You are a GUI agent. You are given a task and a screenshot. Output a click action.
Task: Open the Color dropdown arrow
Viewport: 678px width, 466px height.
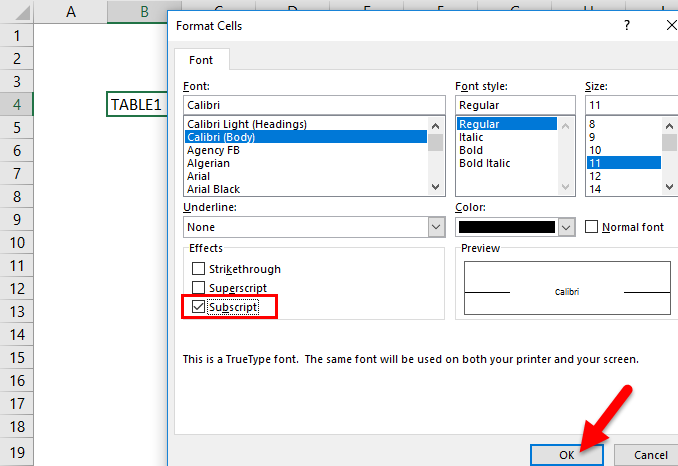pos(566,227)
